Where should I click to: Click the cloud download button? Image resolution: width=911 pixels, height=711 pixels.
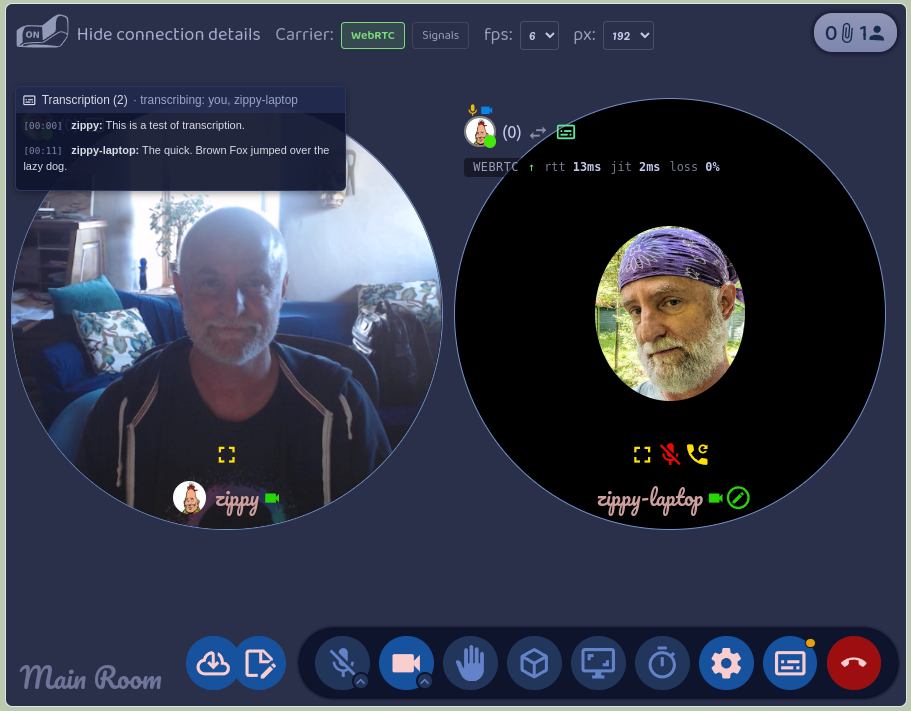click(x=213, y=663)
